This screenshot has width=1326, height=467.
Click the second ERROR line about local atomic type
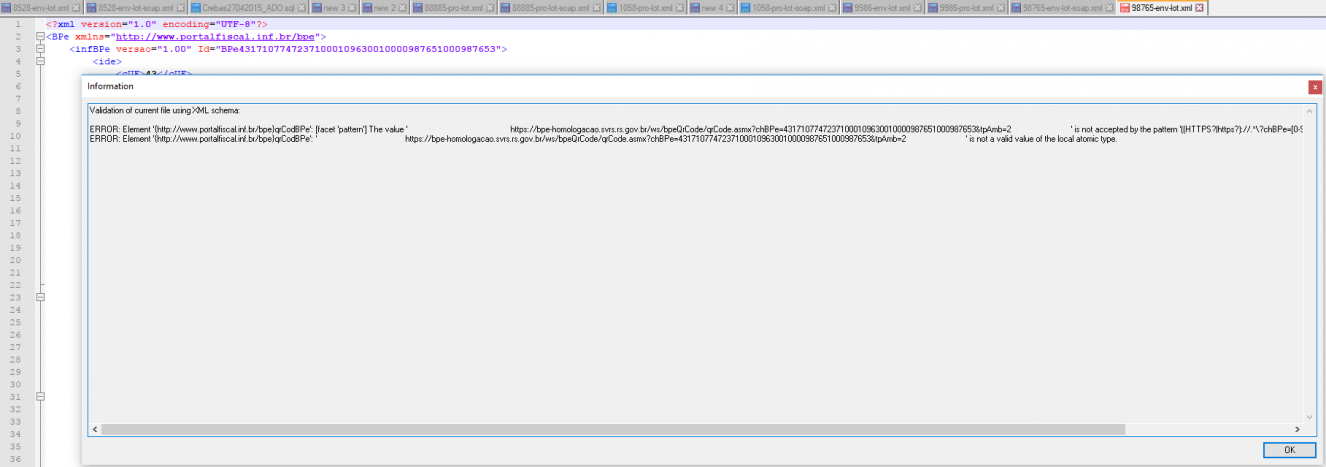coord(603,139)
